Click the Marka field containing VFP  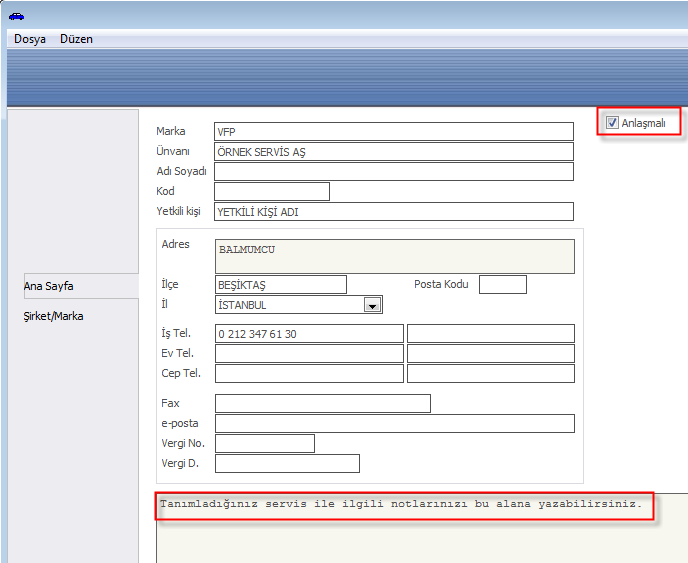tap(394, 132)
